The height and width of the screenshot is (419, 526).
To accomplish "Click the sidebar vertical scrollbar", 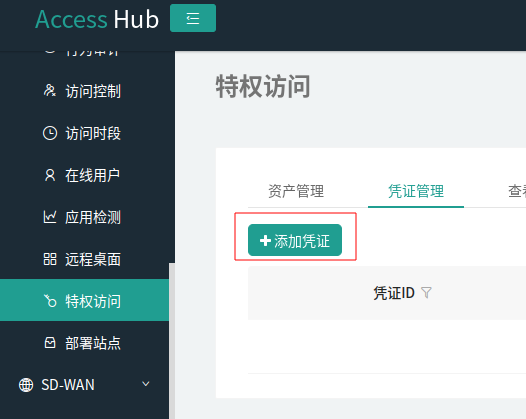I will click(x=172, y=341).
